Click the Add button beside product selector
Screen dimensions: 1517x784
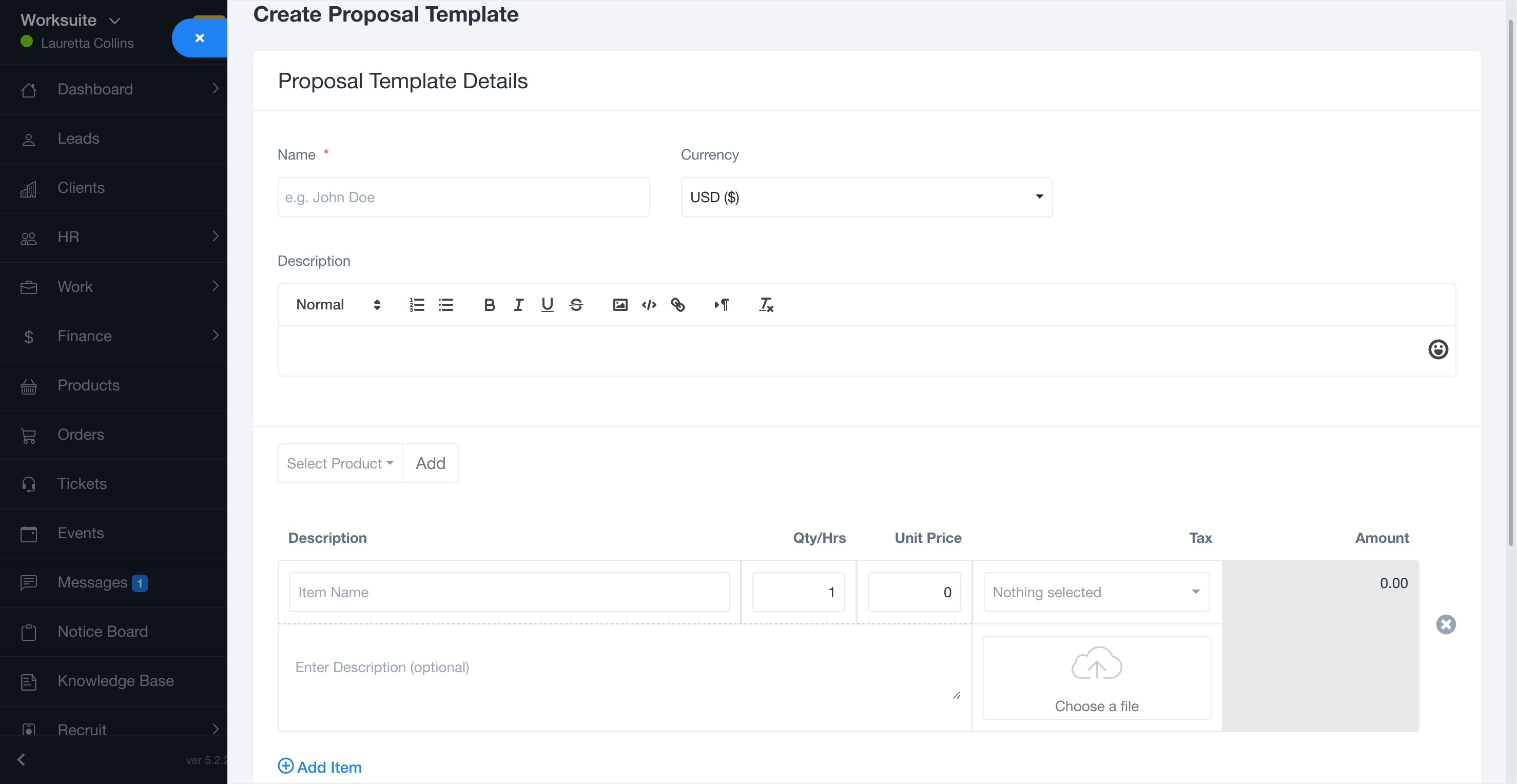click(431, 464)
